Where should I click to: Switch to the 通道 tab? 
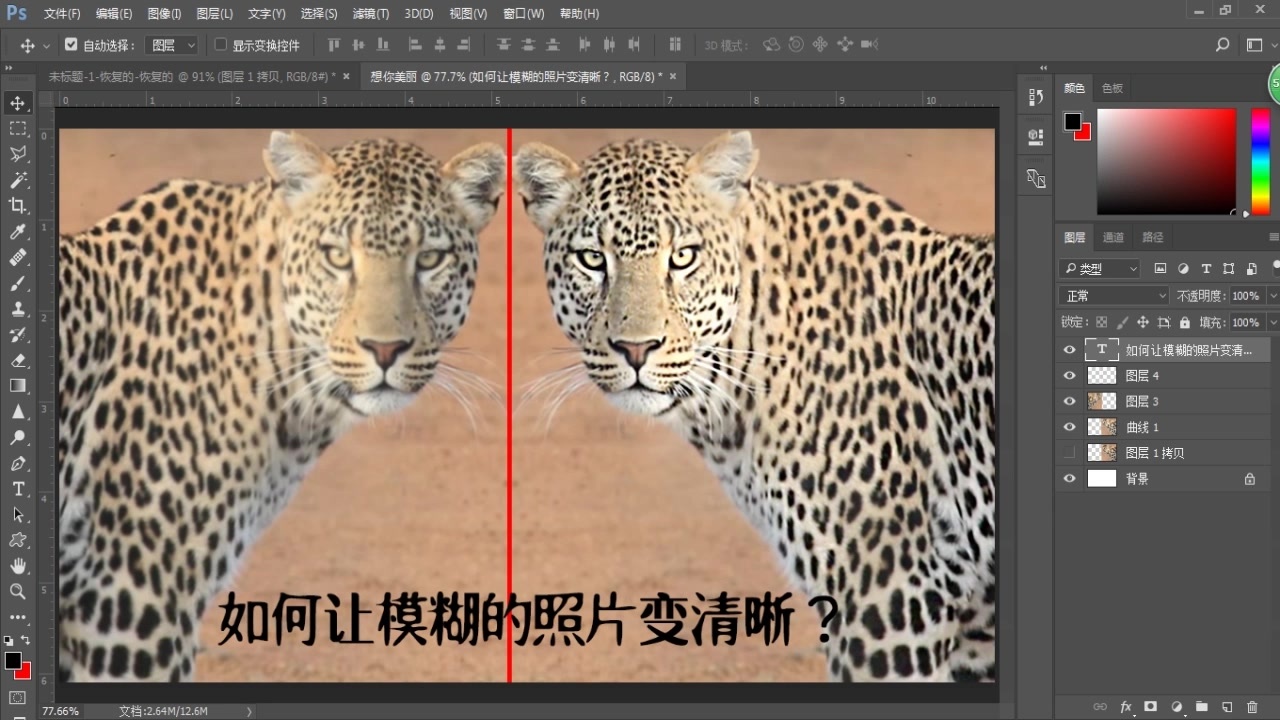click(1113, 237)
